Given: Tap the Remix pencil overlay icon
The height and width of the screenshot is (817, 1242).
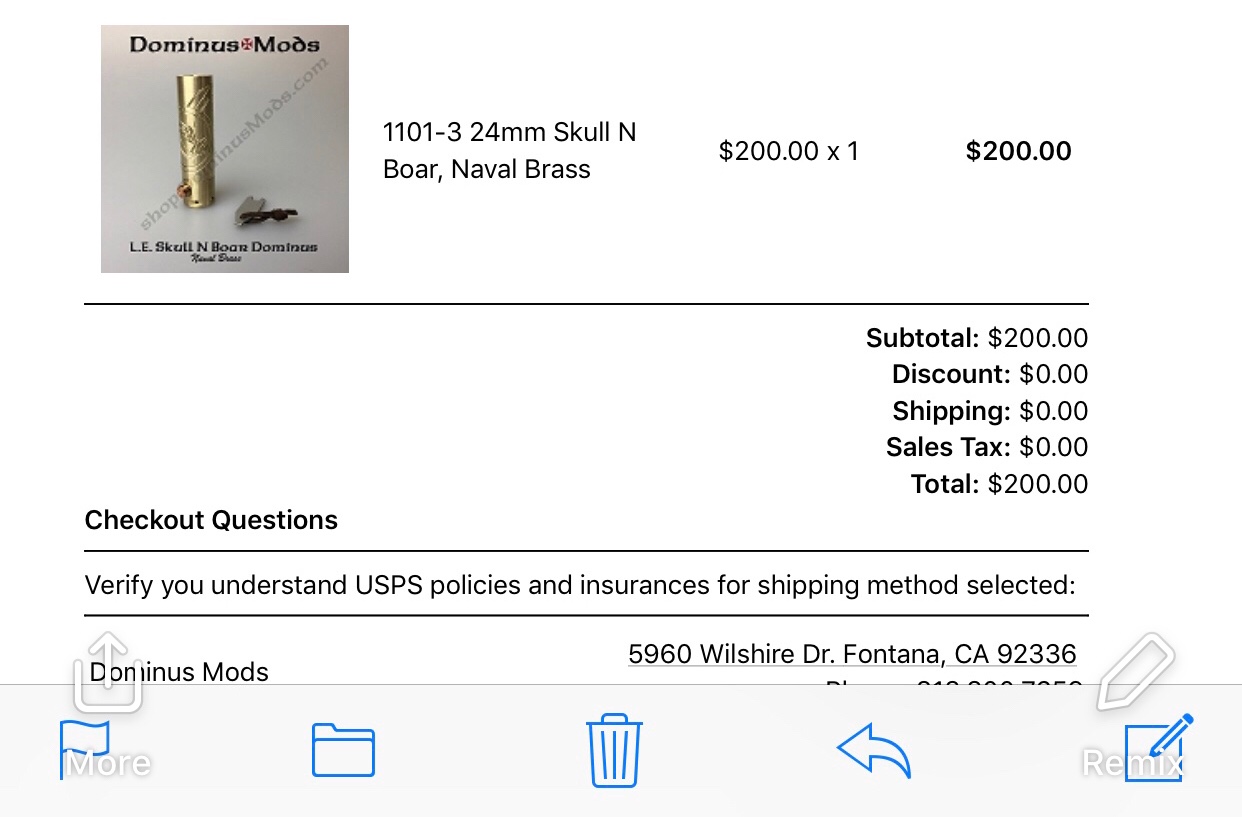Looking at the screenshot, I should pos(1136,672).
